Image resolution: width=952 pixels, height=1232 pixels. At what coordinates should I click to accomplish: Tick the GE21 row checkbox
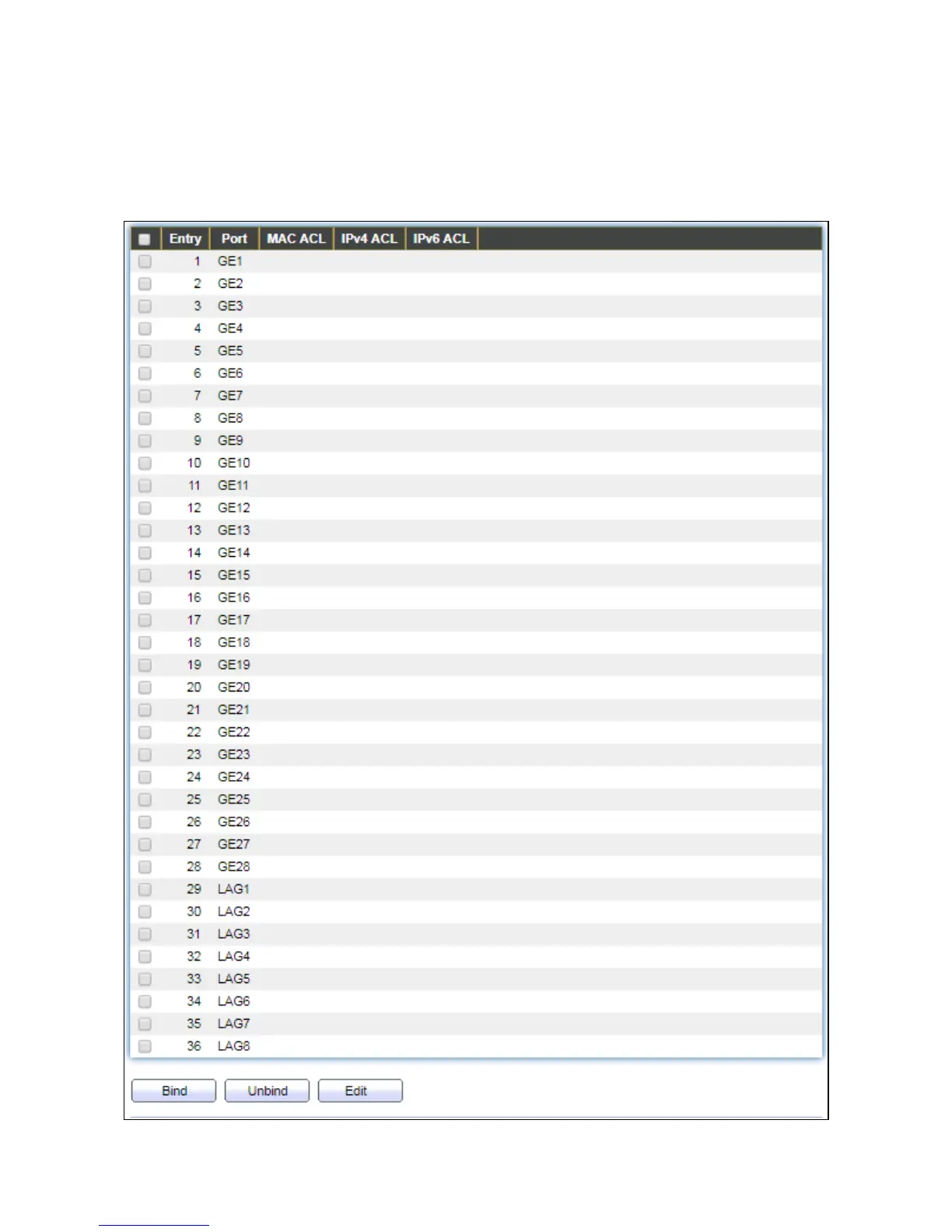pos(145,710)
